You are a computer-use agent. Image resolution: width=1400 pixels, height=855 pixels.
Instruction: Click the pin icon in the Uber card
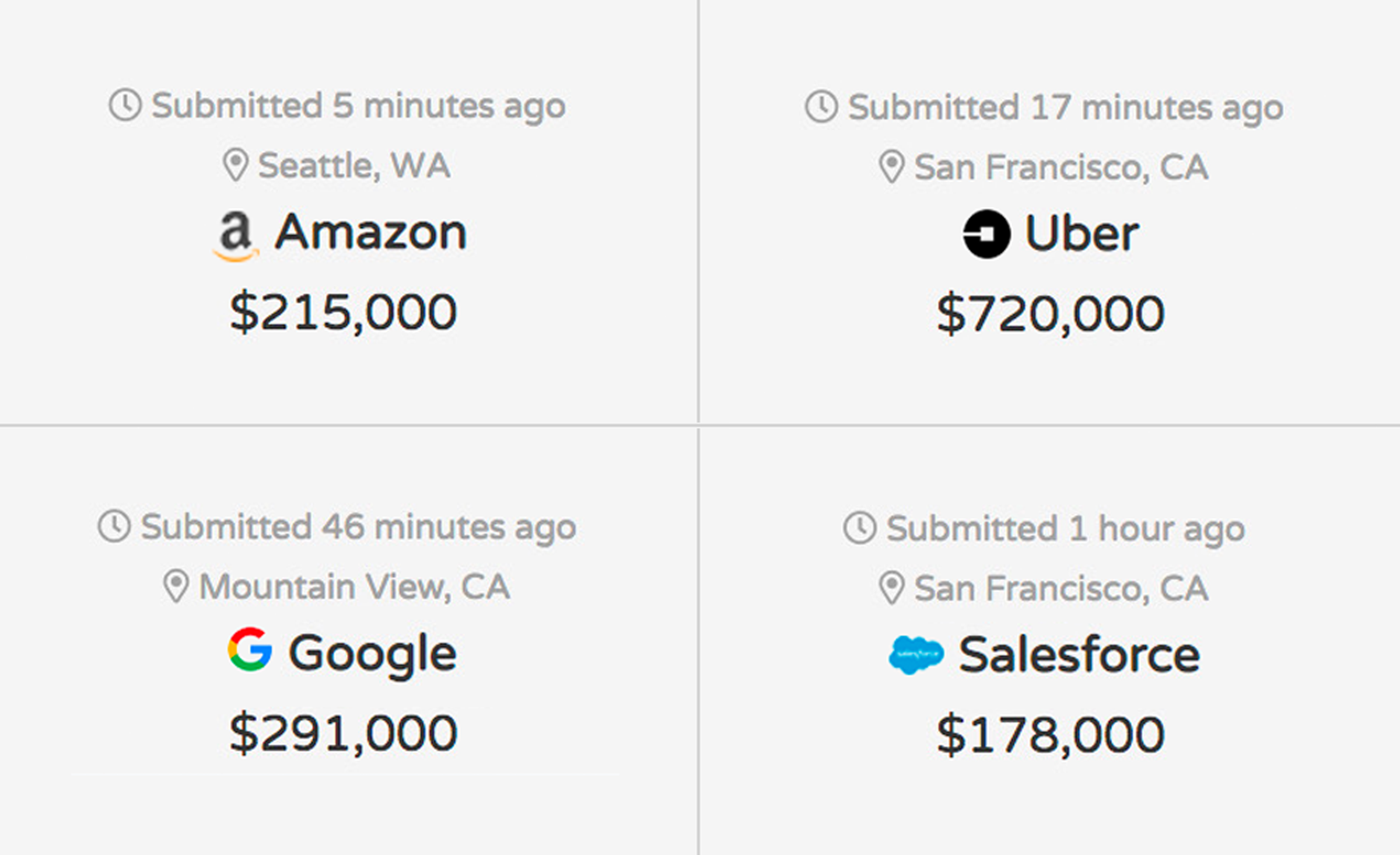pyautogui.click(x=891, y=166)
